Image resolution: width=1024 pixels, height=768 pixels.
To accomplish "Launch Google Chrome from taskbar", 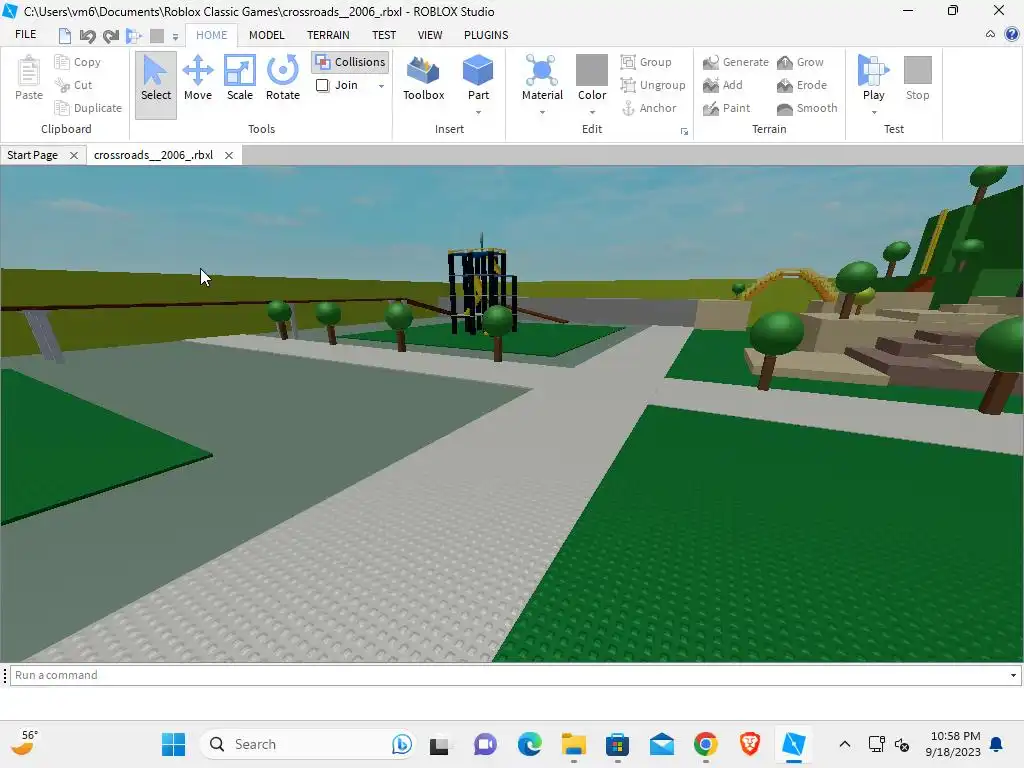I will (x=705, y=744).
